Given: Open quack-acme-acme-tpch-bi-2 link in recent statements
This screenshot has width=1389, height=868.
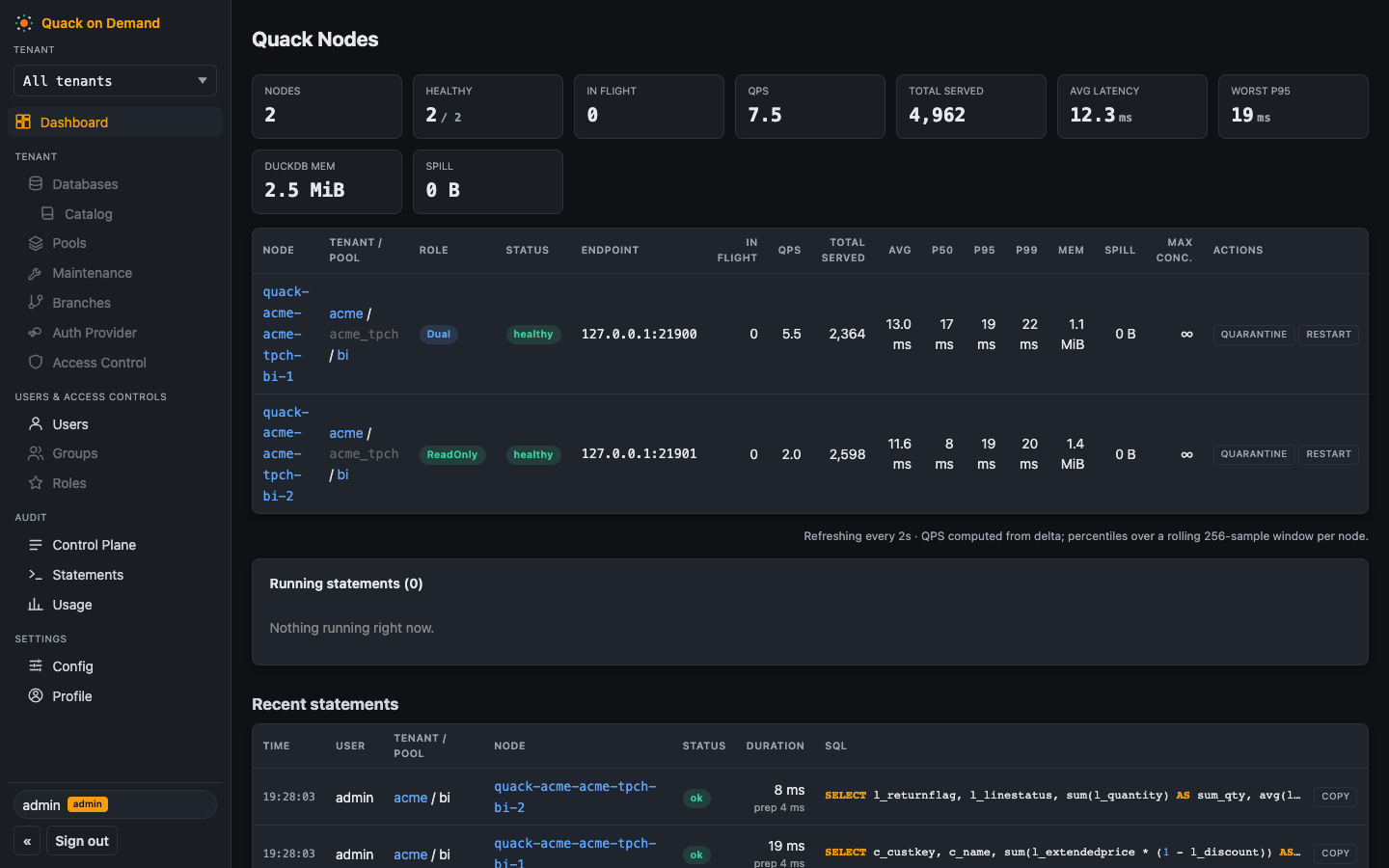Looking at the screenshot, I should pyautogui.click(x=575, y=797).
